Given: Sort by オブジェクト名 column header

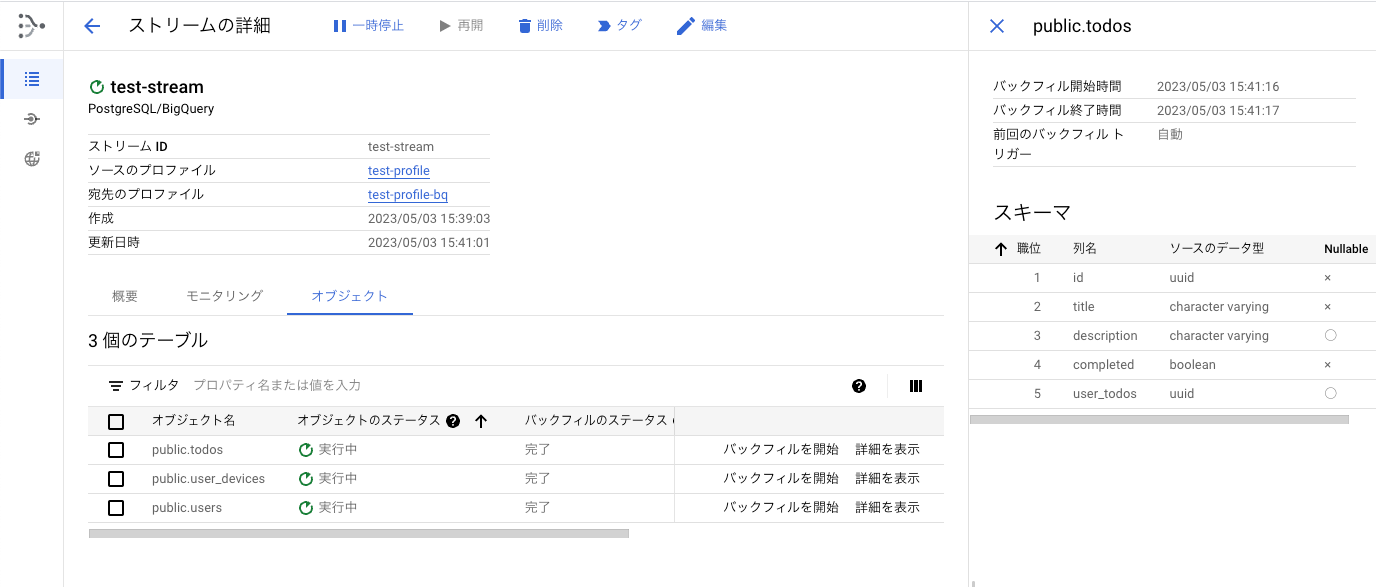Looking at the screenshot, I should coord(194,421).
